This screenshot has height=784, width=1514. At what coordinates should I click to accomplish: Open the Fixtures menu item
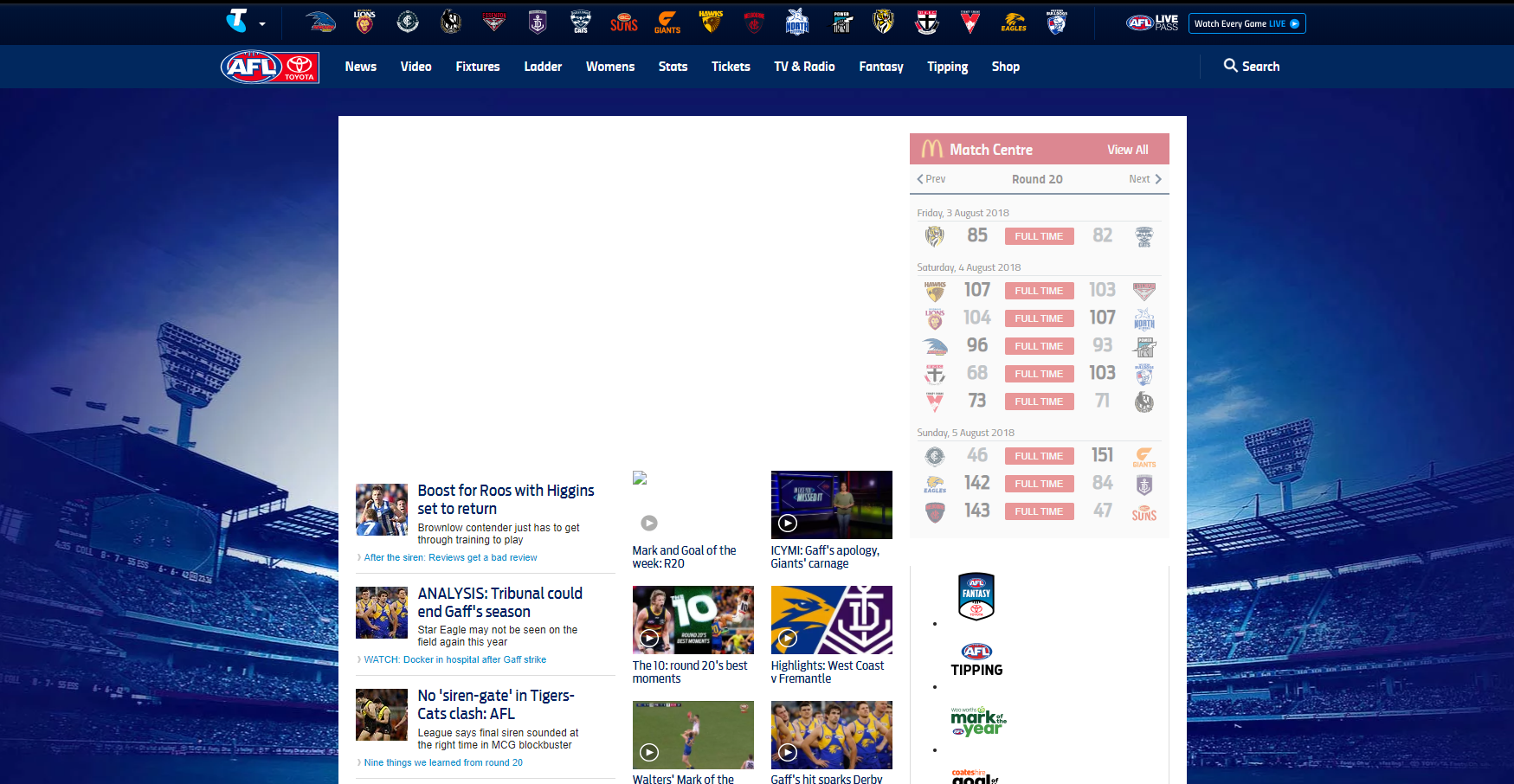coord(478,67)
